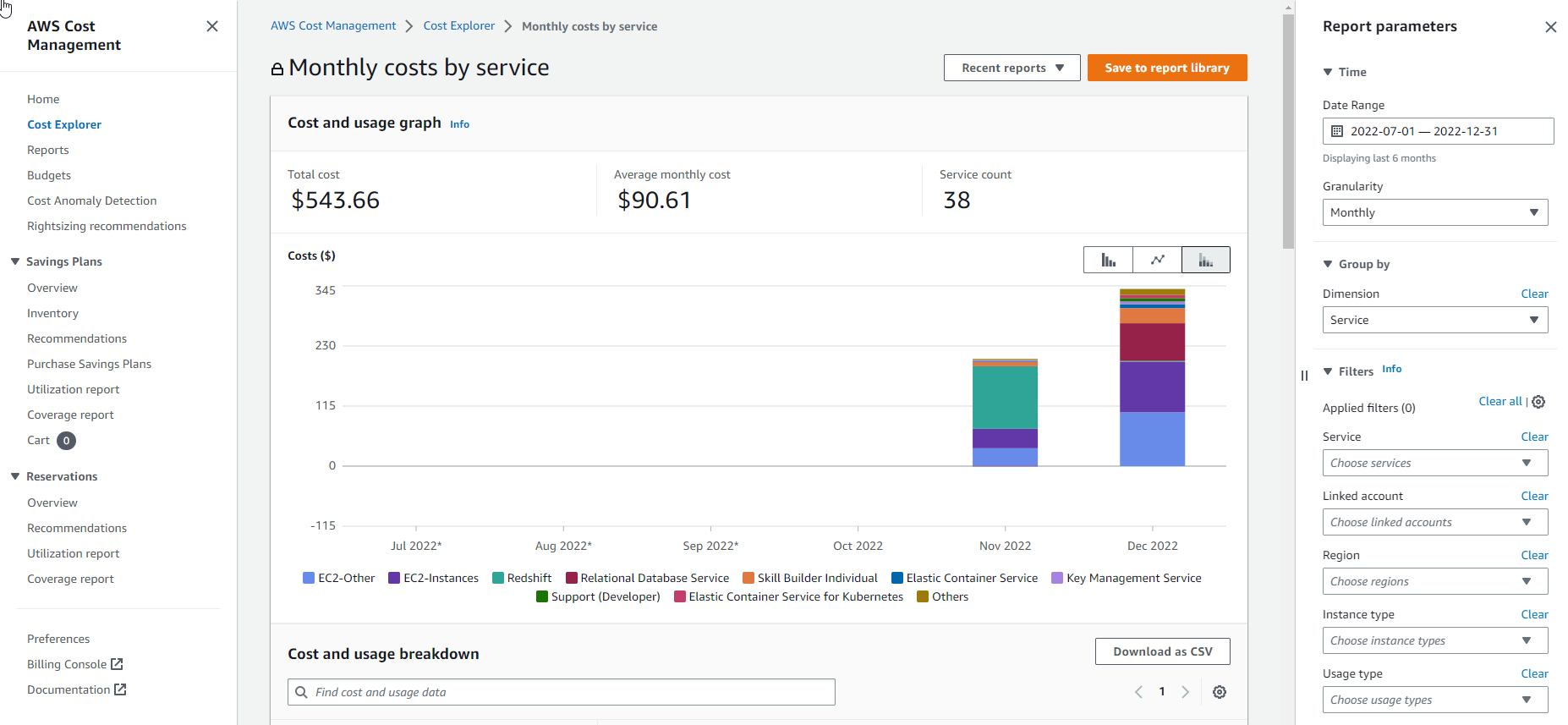
Task: Open Preferences in sidebar
Action: (x=58, y=639)
